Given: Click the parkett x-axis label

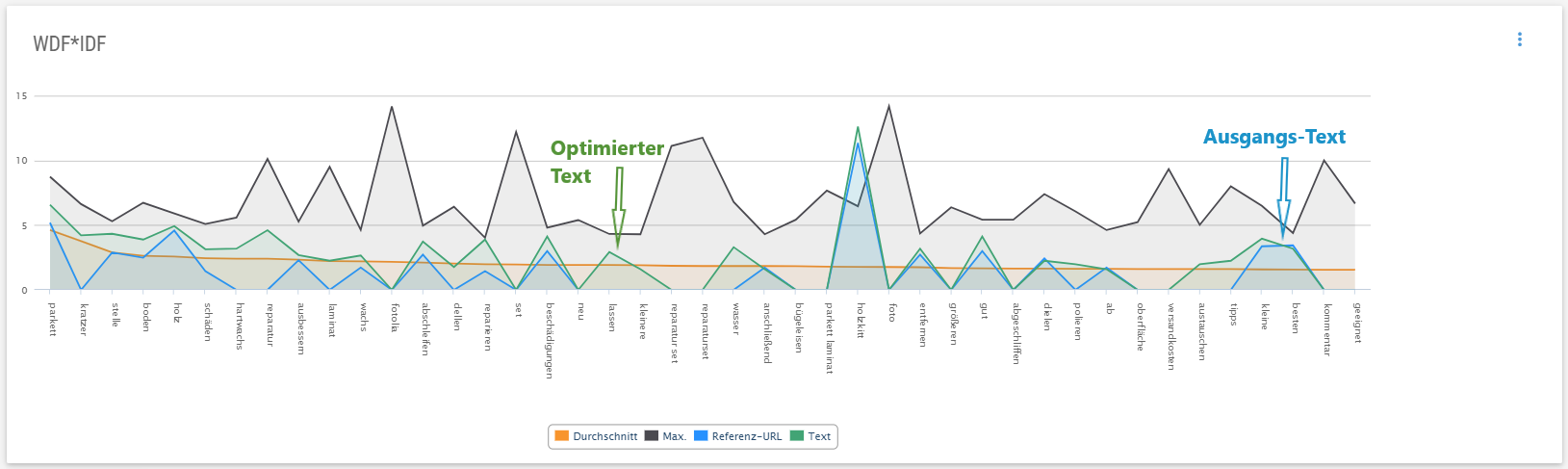Looking at the screenshot, I should coord(53,319).
